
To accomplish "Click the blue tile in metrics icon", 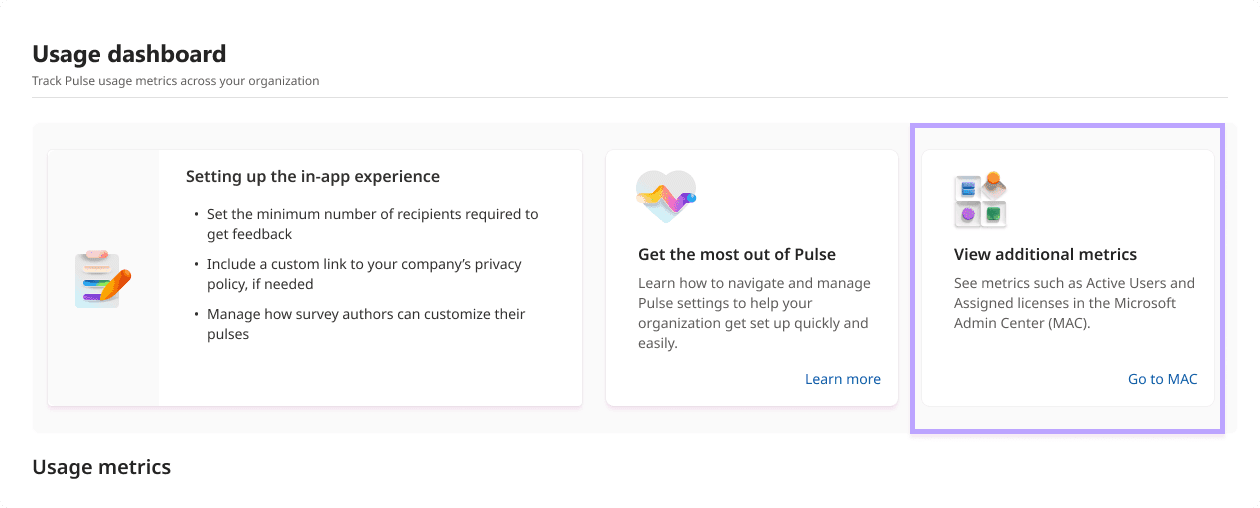I will [x=967, y=188].
